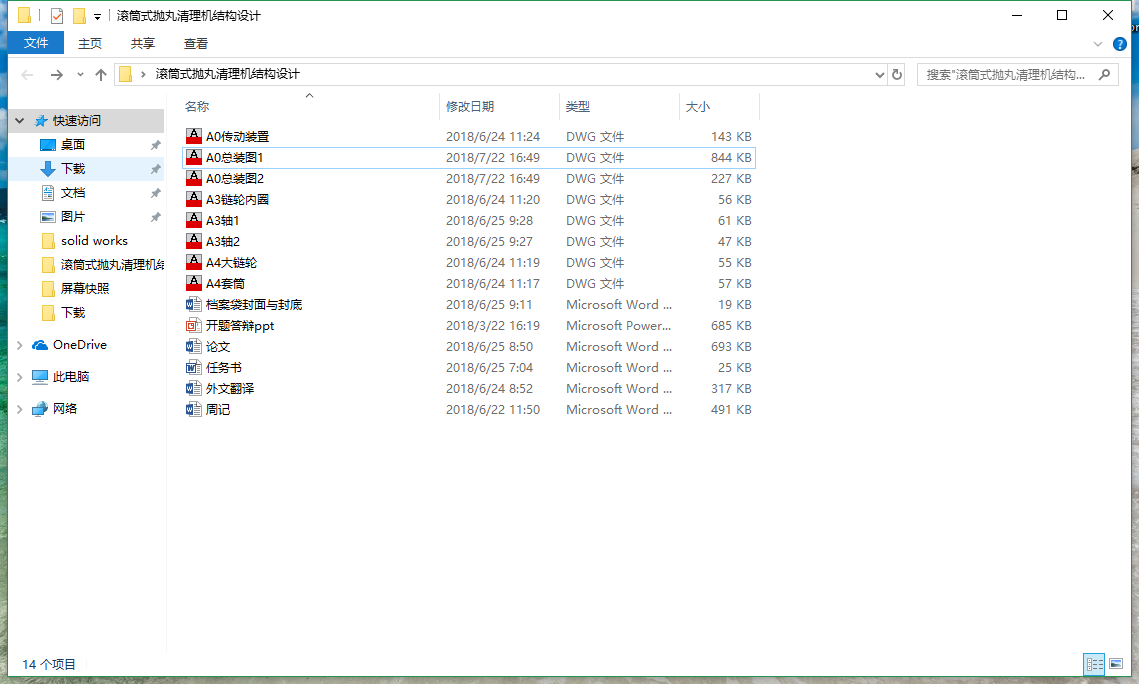
Task: Open the Customize Quick Access Toolbar dropdown
Action: [97, 16]
